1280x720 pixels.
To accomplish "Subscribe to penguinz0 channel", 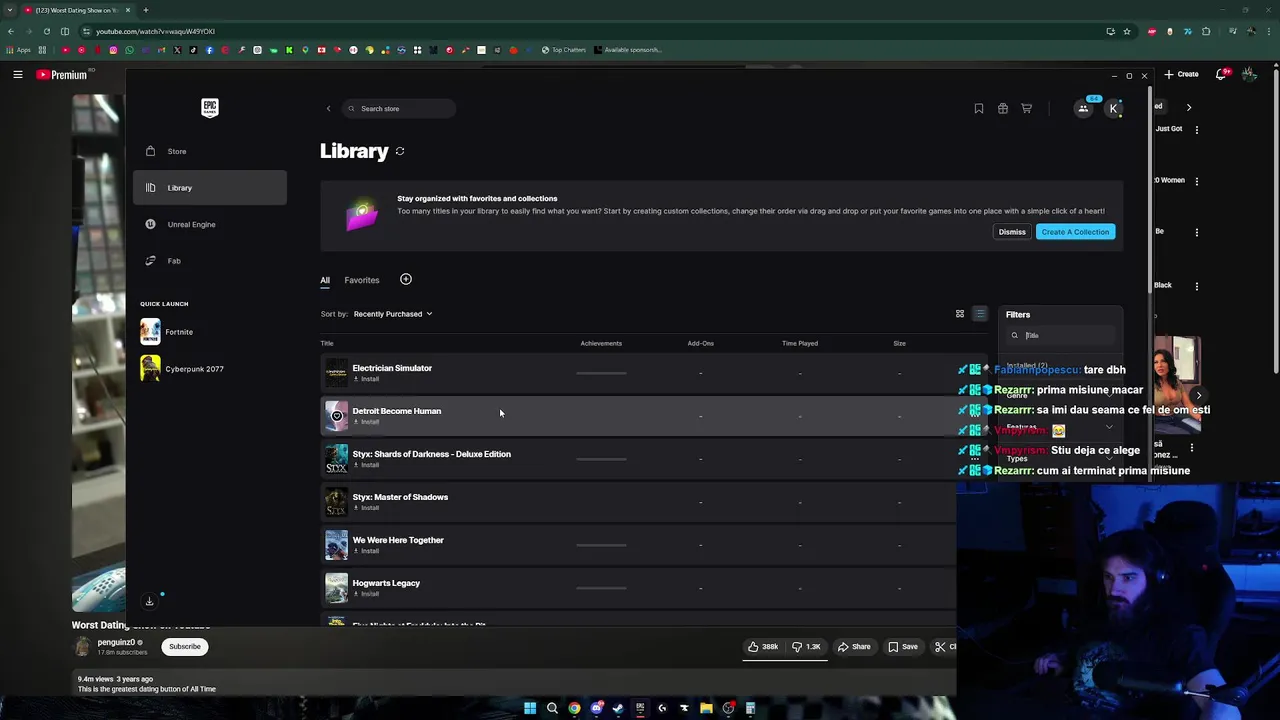I will (x=185, y=647).
